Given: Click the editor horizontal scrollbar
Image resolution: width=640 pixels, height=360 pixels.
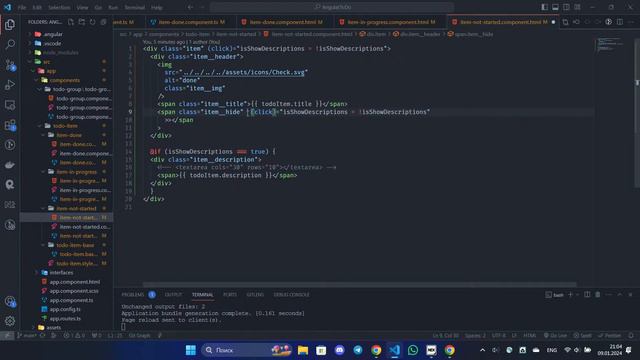Looking at the screenshot, I should pos(360,284).
